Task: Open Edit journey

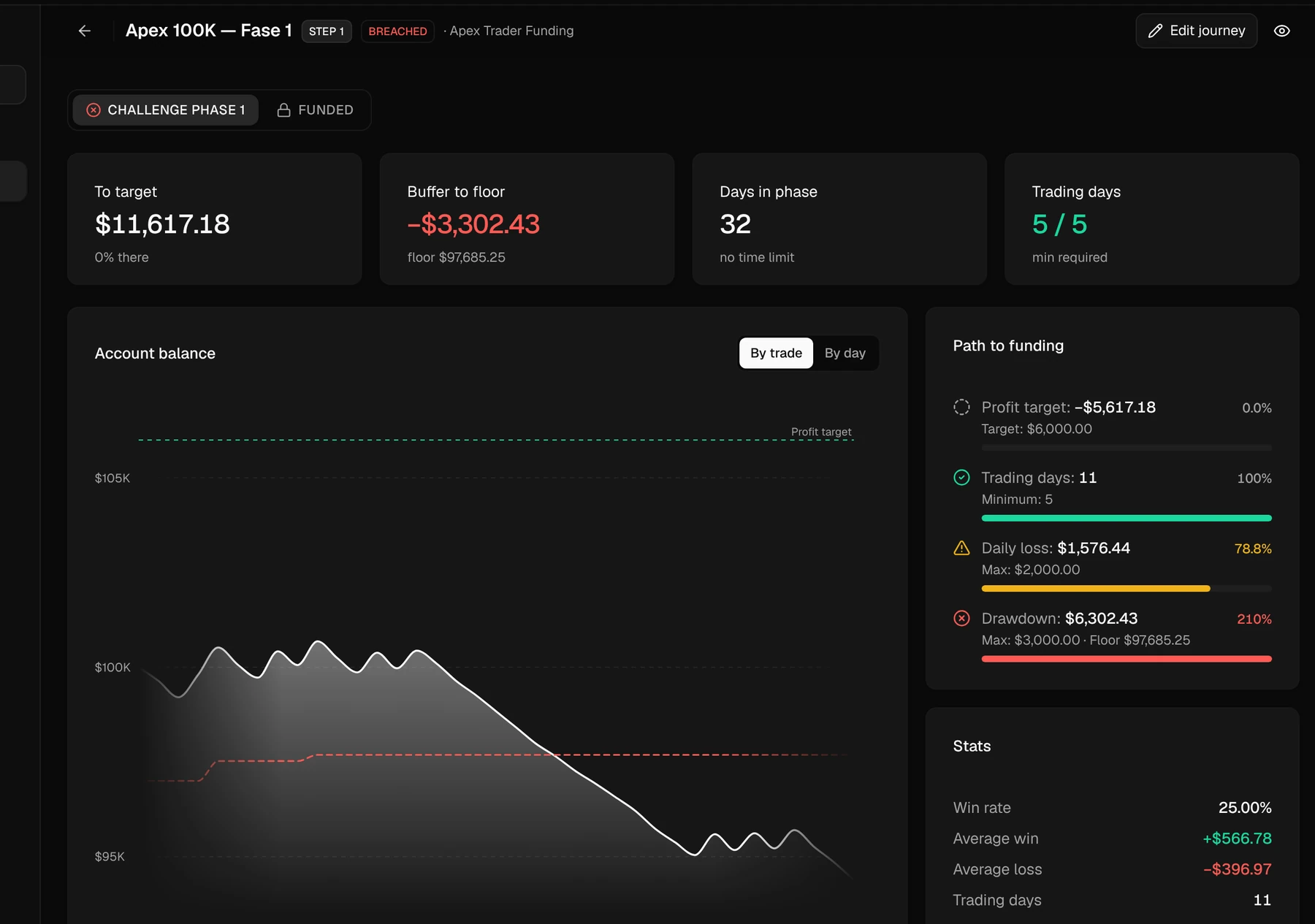Action: click(1196, 31)
